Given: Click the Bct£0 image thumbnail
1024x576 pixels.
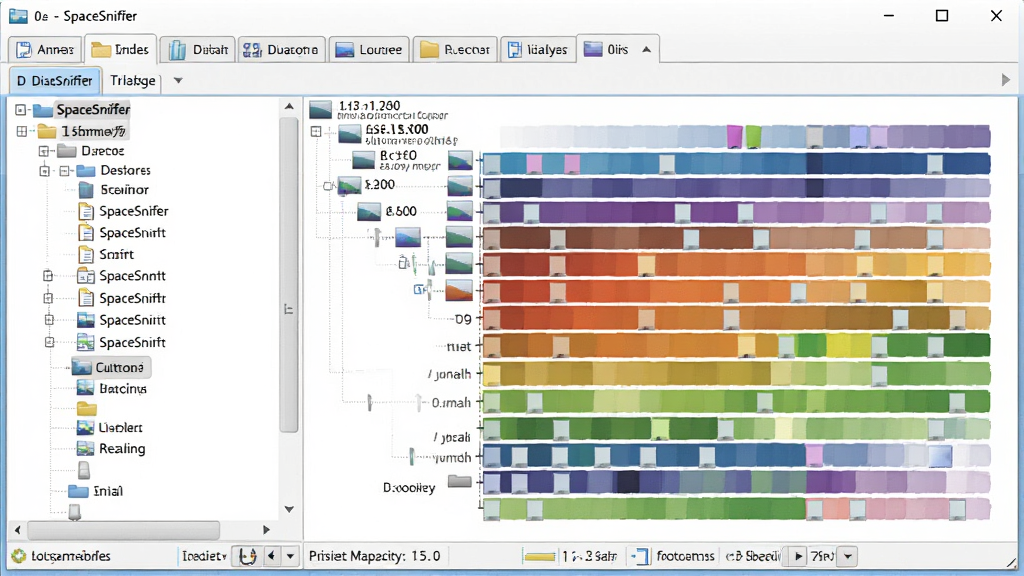Looking at the screenshot, I should (364, 160).
